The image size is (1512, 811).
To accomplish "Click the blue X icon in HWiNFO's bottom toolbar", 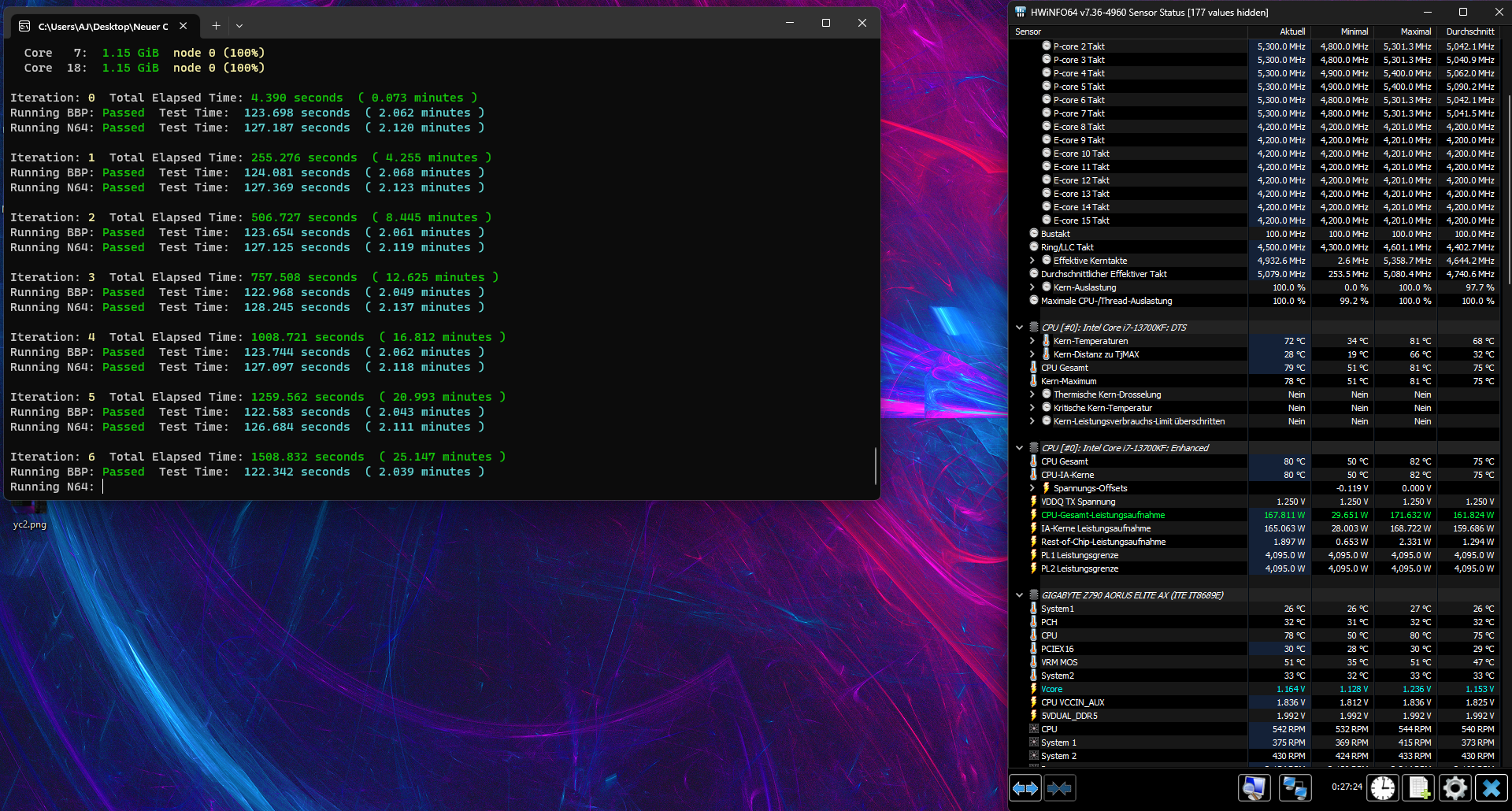I will [x=1492, y=787].
